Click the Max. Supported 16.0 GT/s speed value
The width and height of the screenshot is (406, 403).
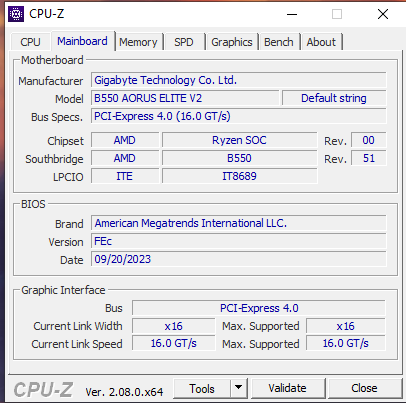tap(346, 343)
